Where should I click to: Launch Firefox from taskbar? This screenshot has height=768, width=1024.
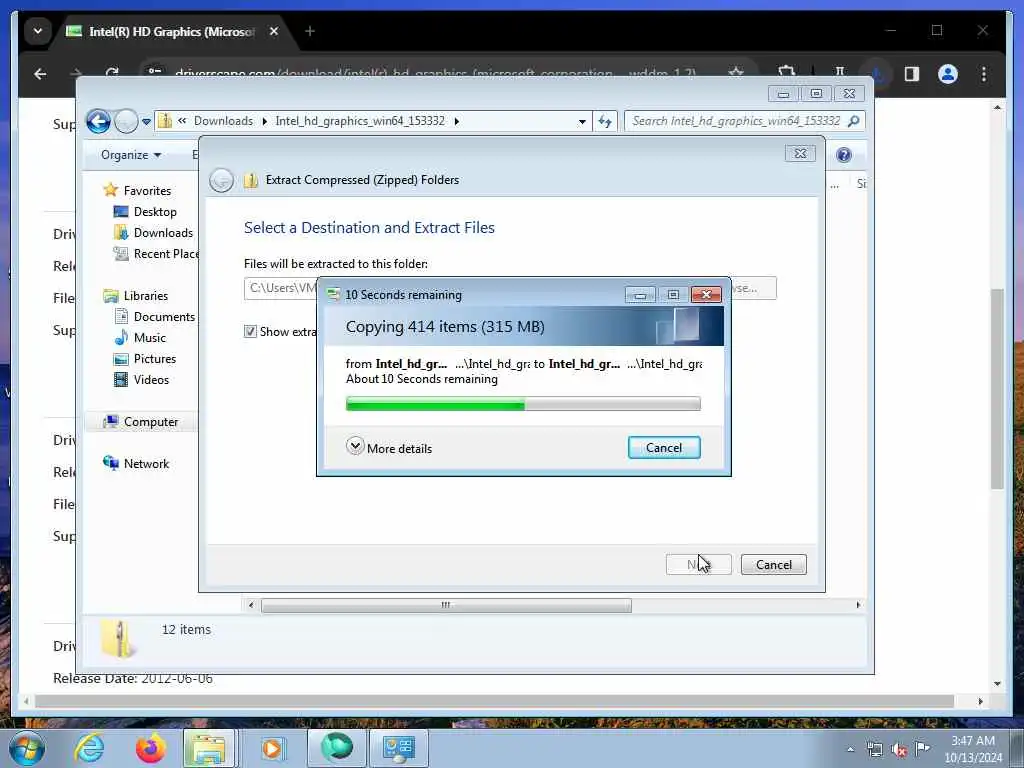coord(150,748)
